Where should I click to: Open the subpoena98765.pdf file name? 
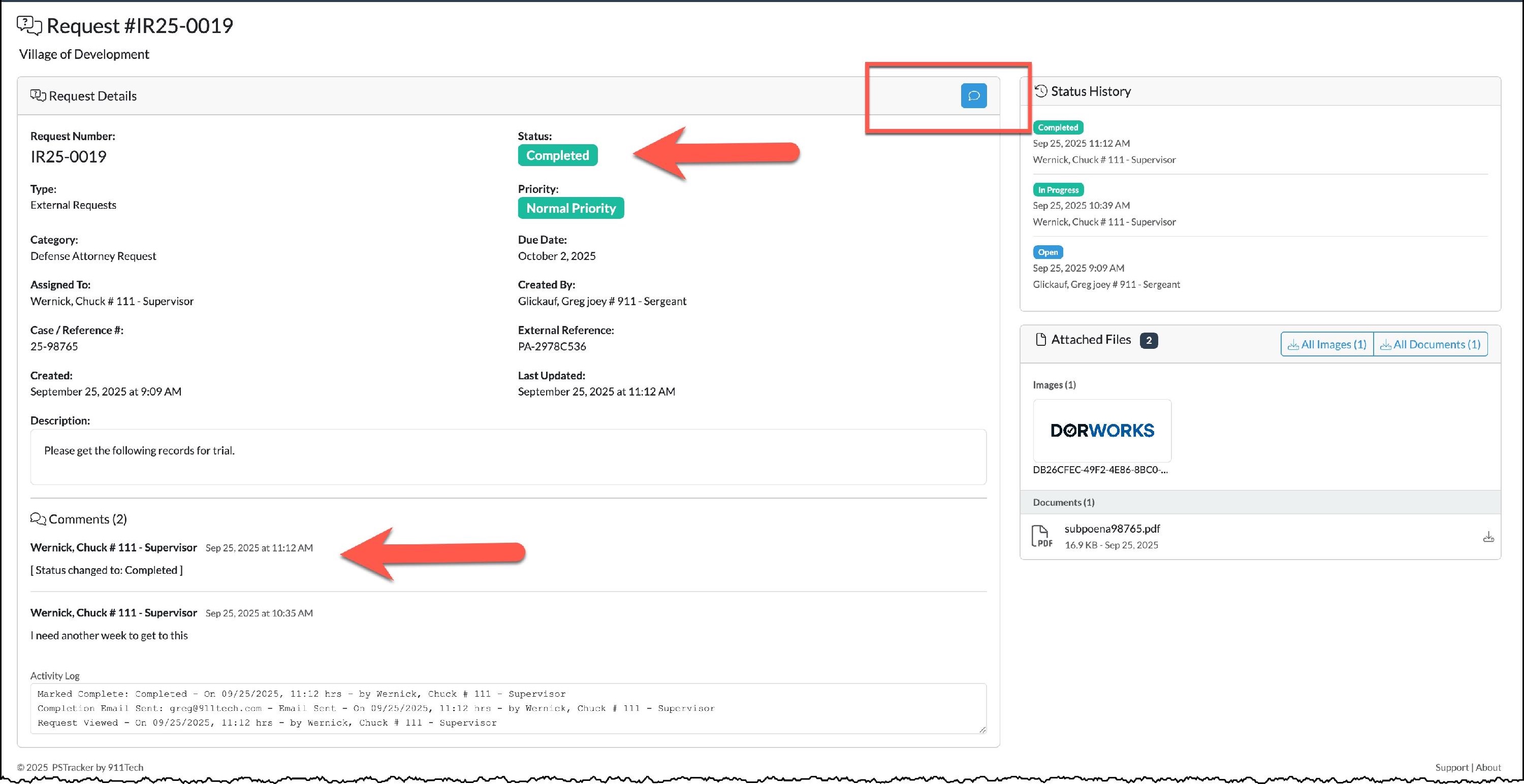1112,529
